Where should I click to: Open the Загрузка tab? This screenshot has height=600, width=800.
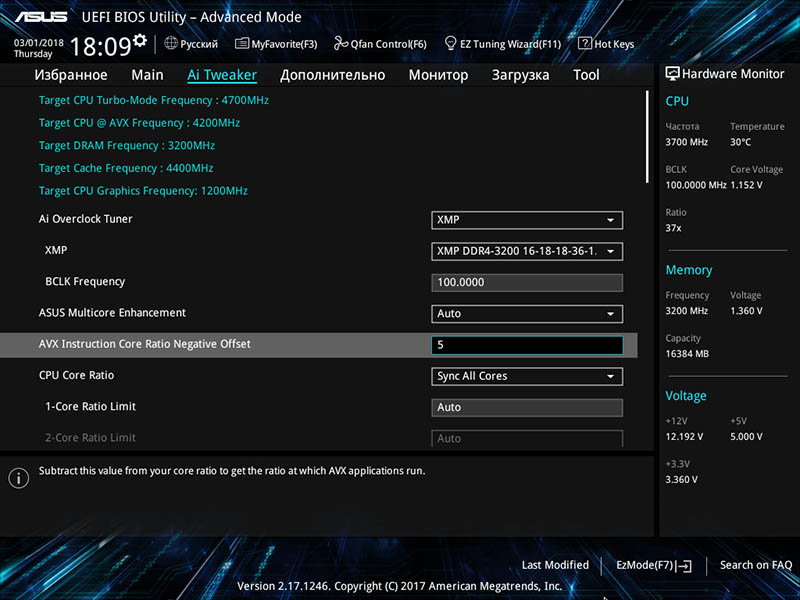point(520,75)
